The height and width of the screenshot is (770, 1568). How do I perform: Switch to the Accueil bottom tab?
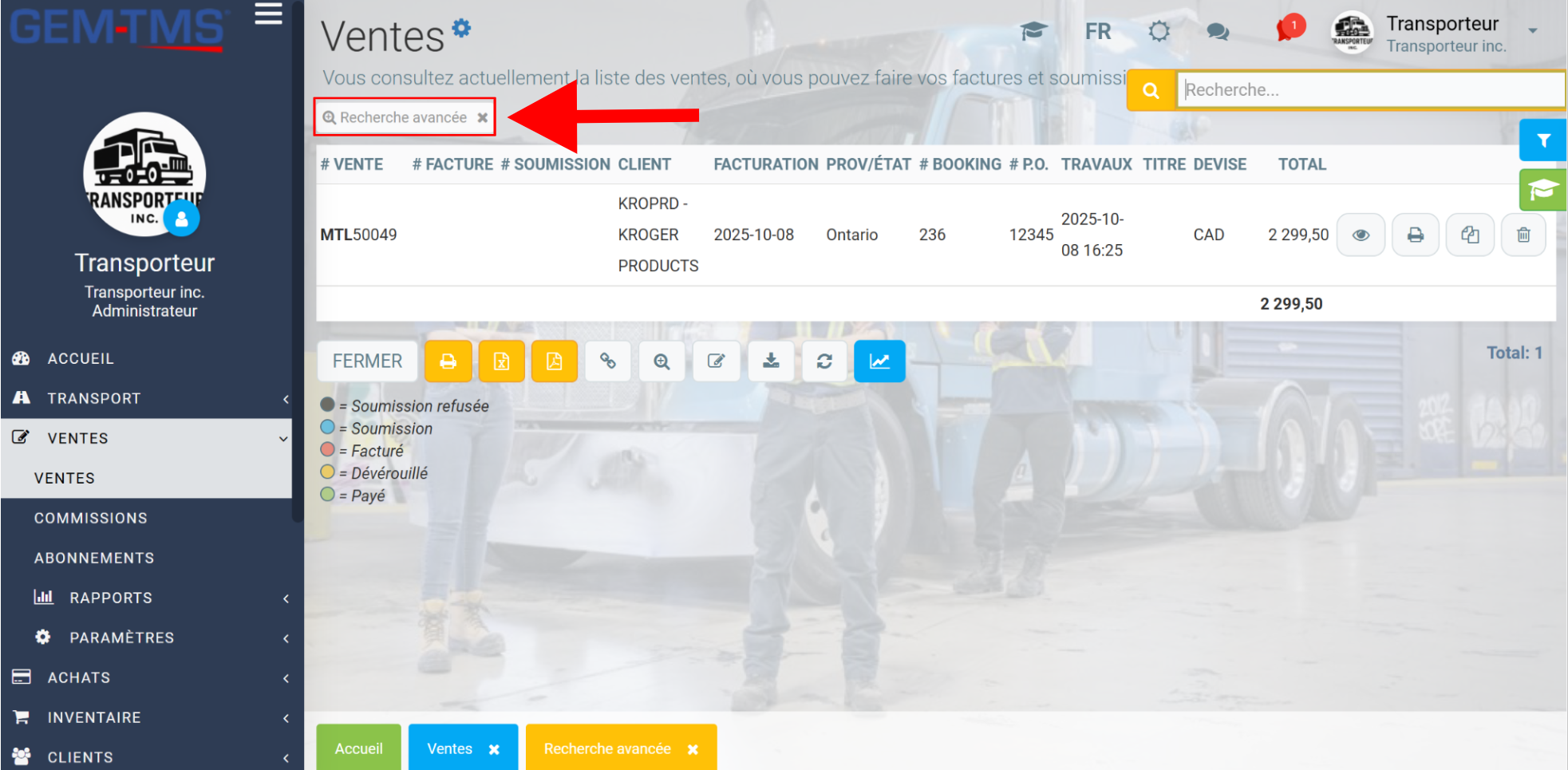[x=358, y=748]
